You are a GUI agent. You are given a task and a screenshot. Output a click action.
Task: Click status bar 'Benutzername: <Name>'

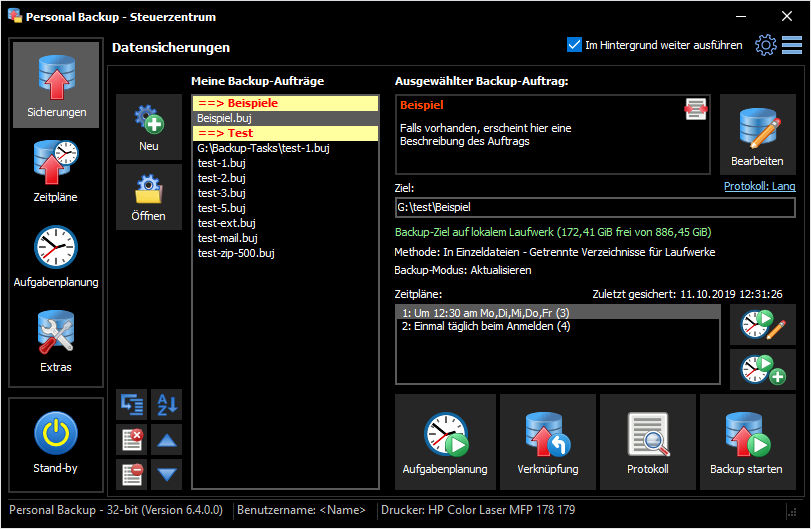click(x=301, y=510)
